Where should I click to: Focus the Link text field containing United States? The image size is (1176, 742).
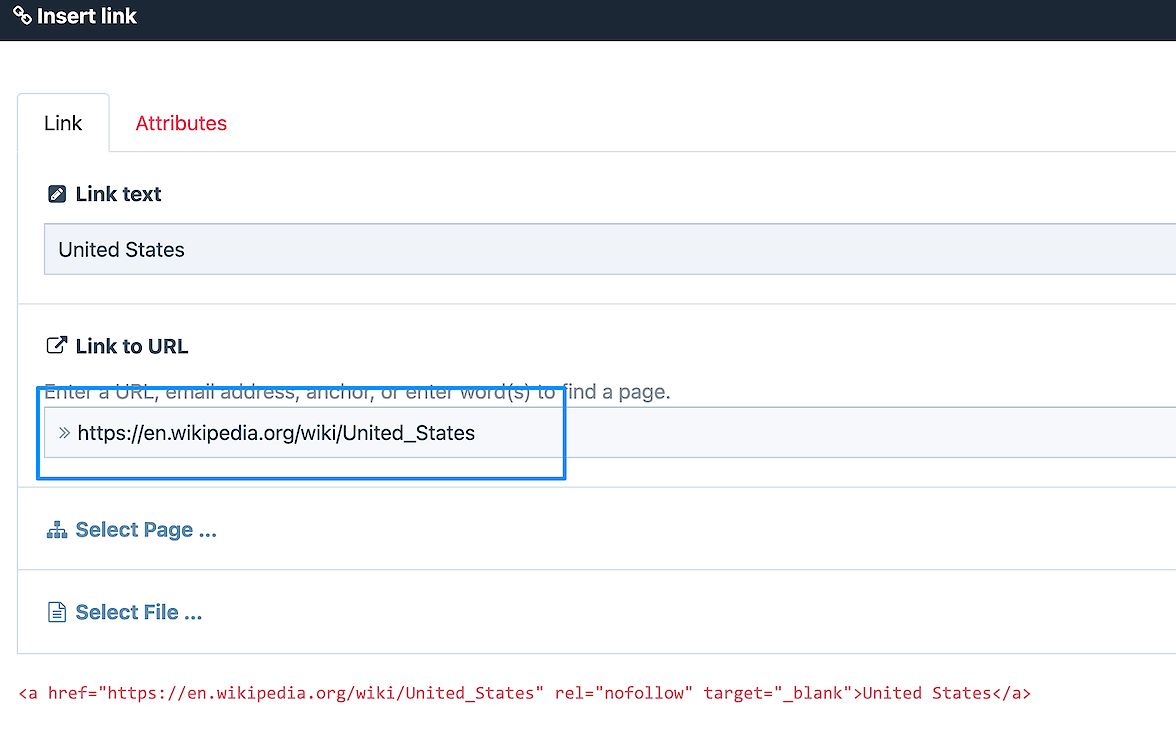pos(600,249)
